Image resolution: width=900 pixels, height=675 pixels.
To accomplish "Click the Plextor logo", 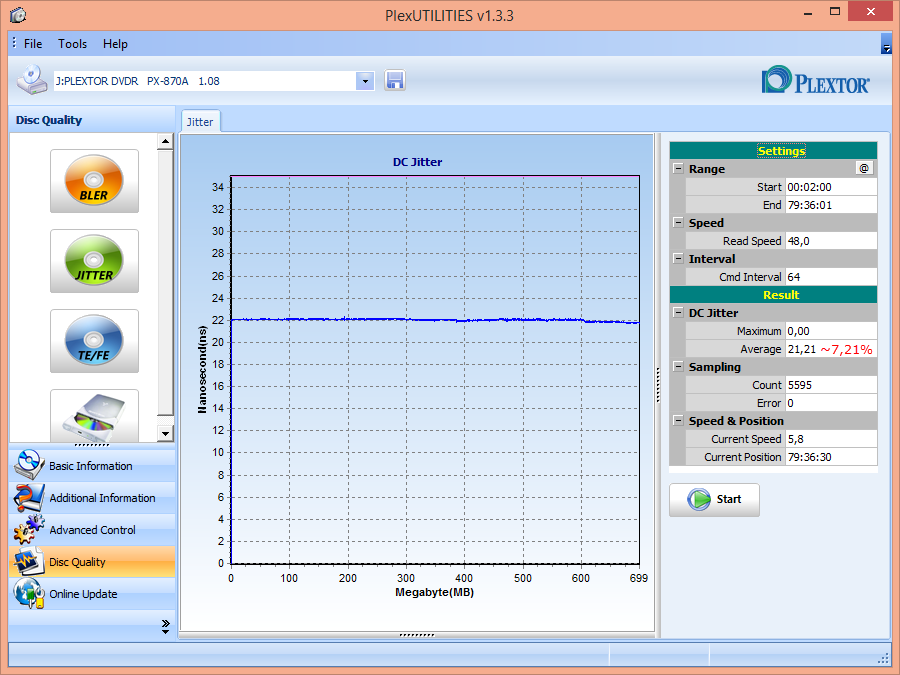I will (816, 80).
